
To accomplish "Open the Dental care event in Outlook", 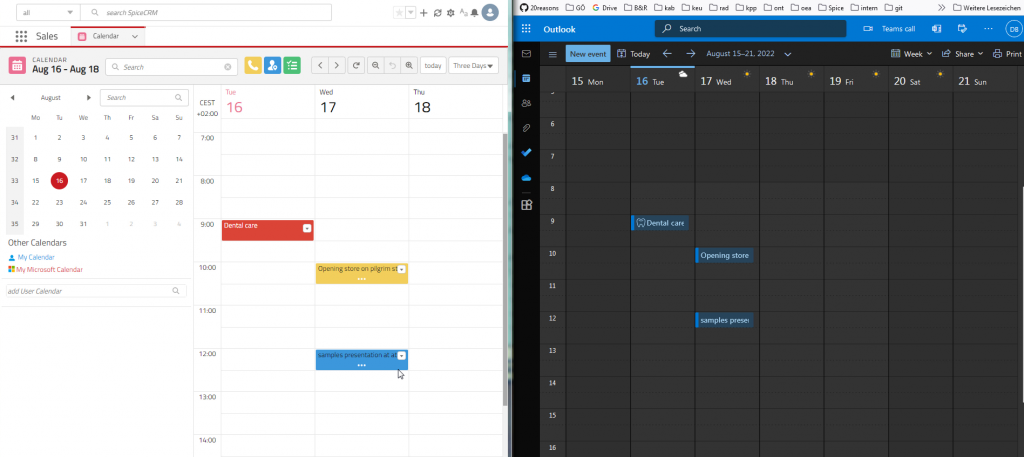I will pyautogui.click(x=660, y=223).
